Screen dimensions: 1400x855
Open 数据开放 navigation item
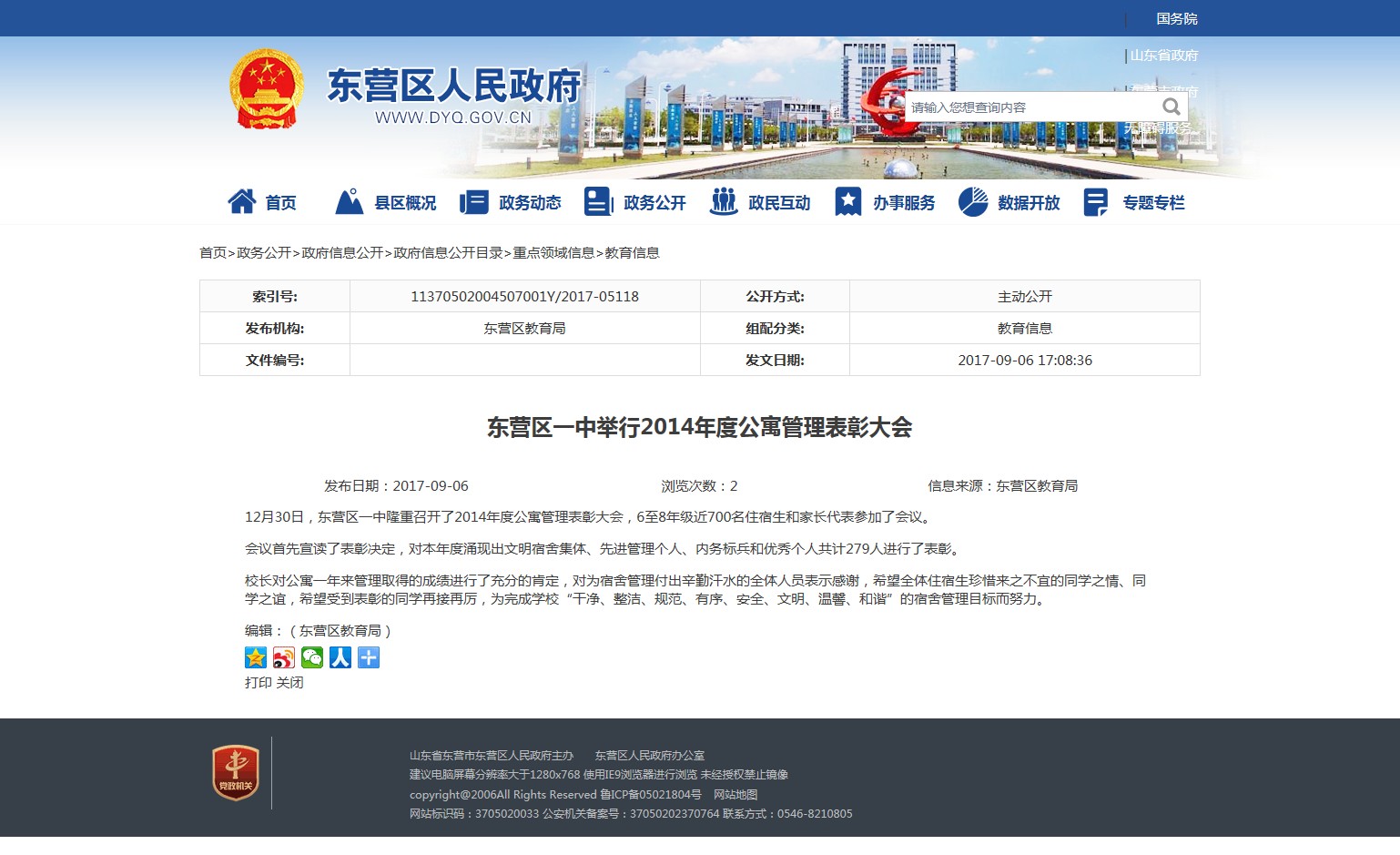pyautogui.click(x=1009, y=202)
